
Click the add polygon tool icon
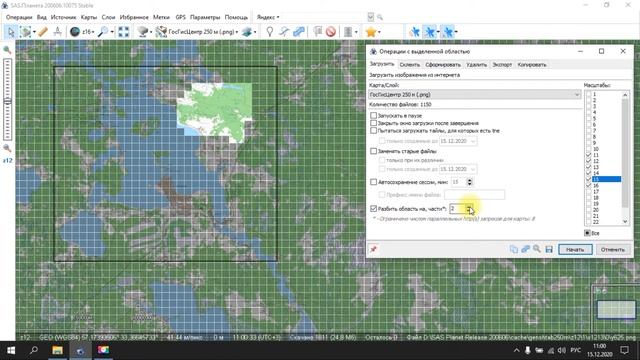point(299,32)
